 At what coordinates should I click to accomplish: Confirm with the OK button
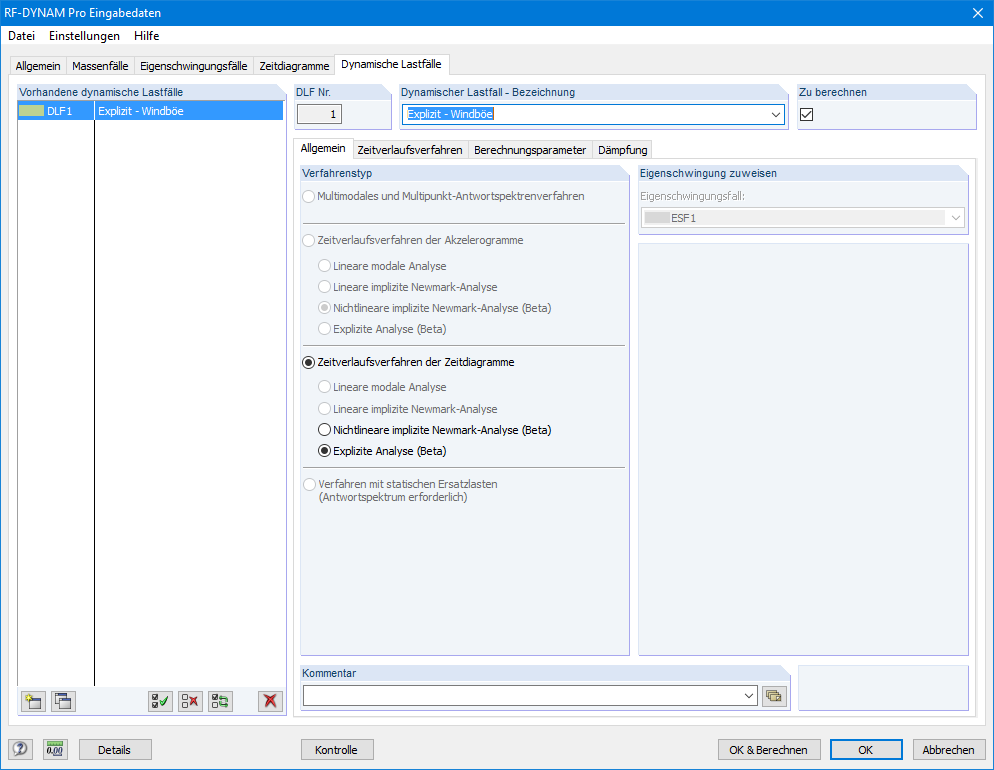[866, 750]
